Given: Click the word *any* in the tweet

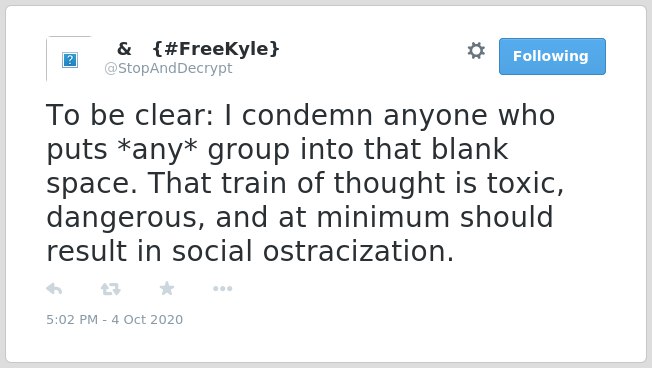Looking at the screenshot, I should click(x=158, y=149).
